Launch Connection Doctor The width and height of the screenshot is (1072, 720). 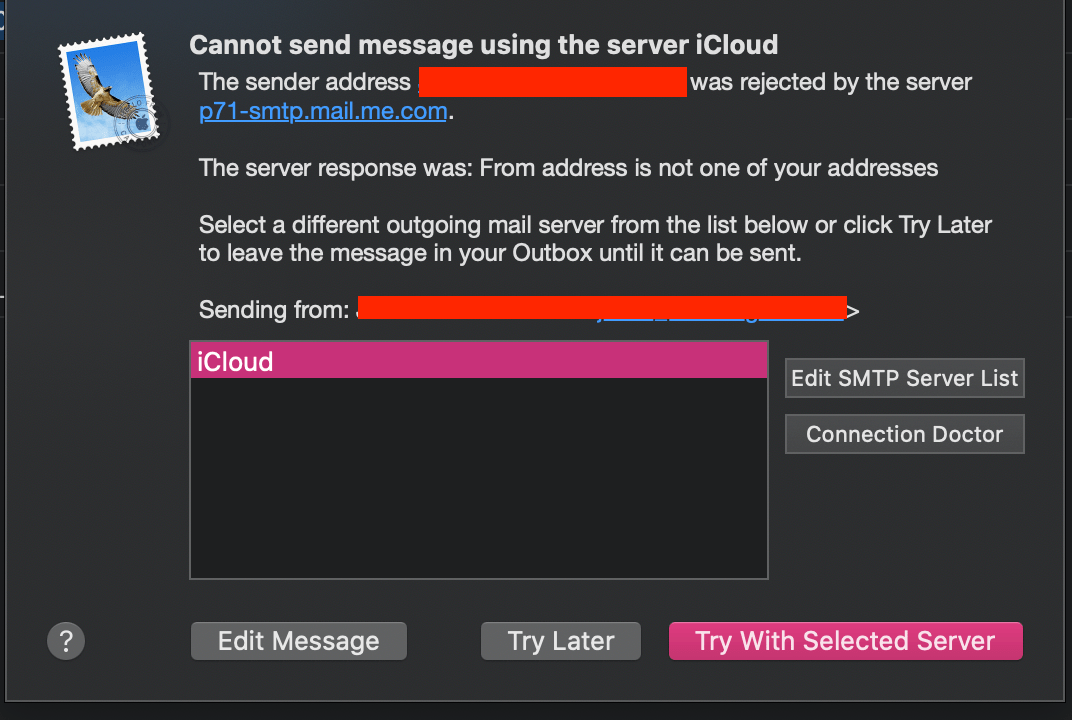(x=904, y=434)
